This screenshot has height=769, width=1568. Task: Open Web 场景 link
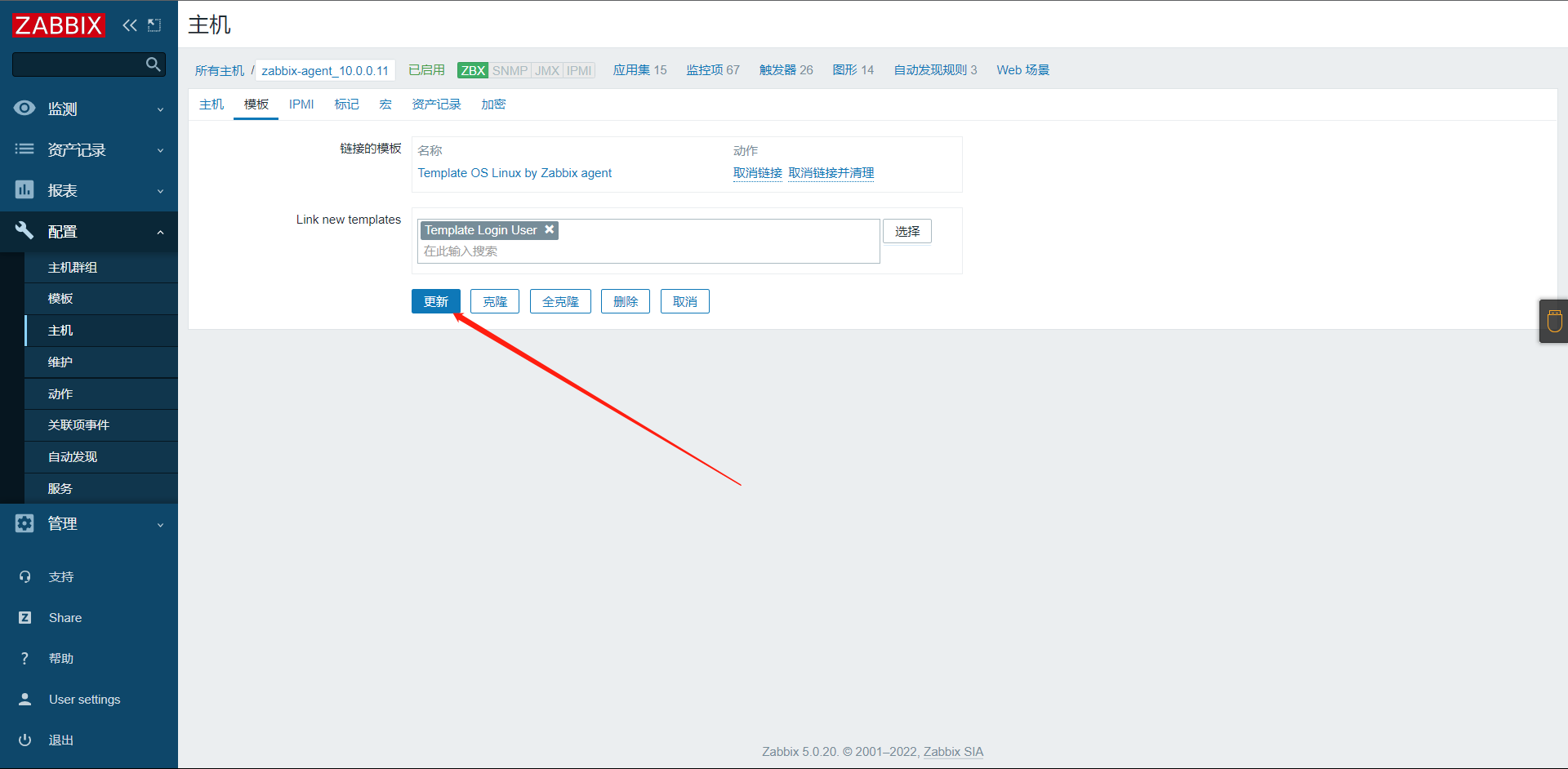[x=1022, y=70]
